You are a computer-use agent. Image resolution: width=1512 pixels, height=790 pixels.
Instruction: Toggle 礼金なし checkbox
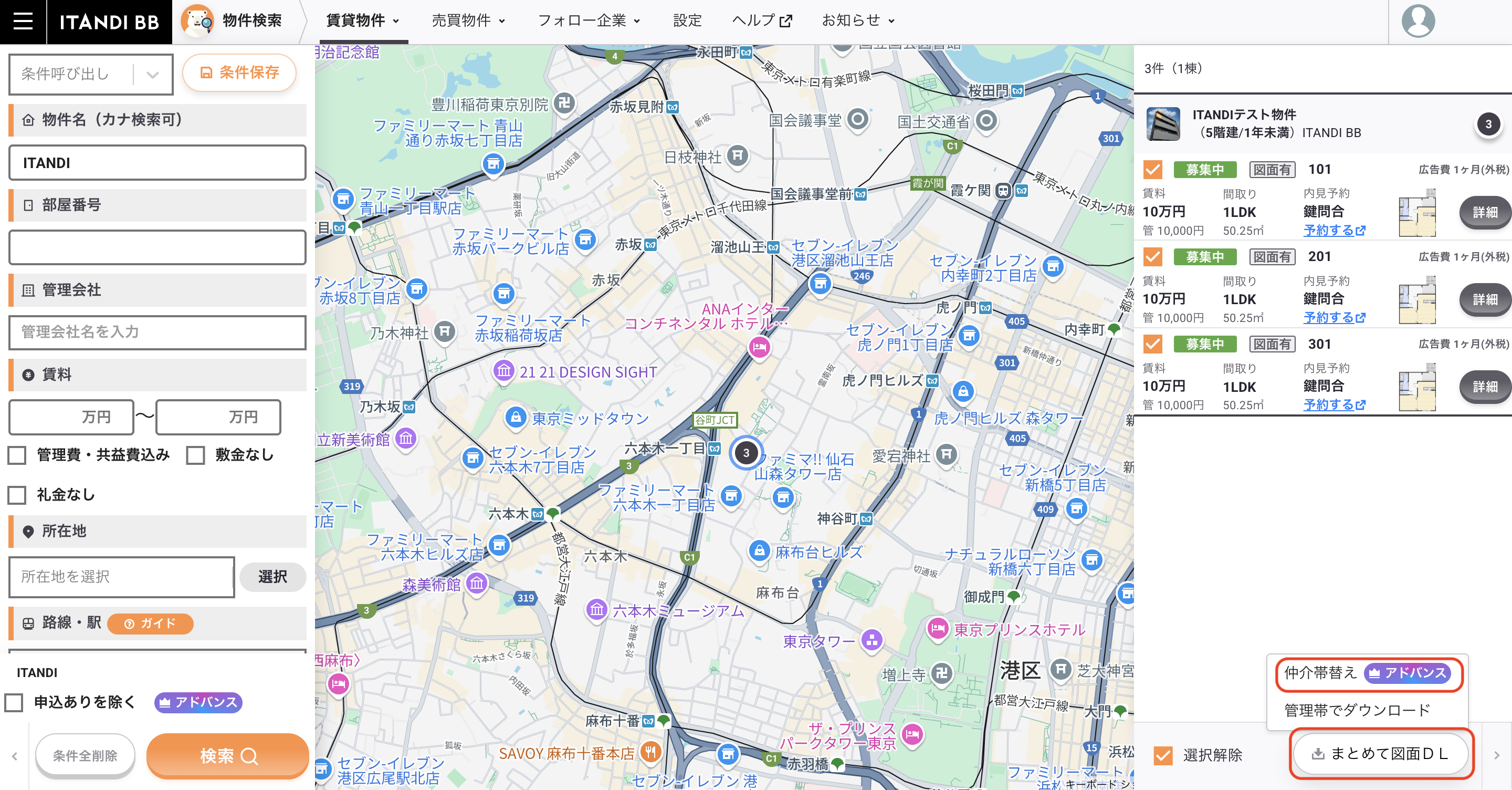point(17,495)
